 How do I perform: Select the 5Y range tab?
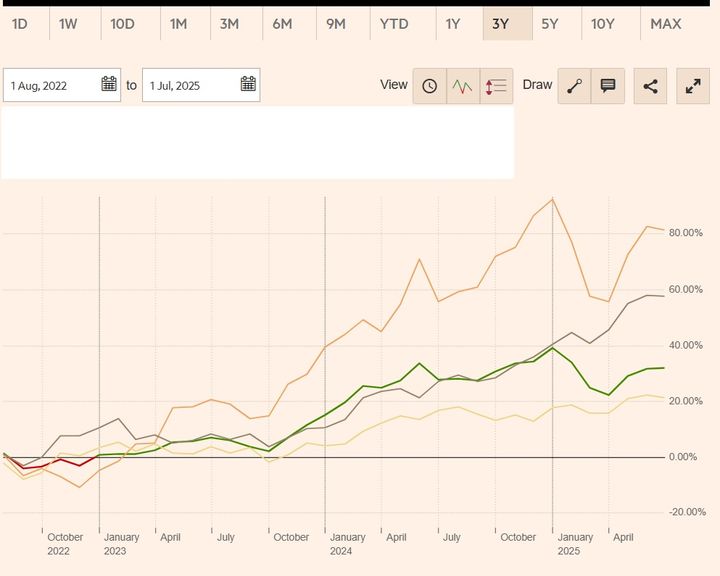coord(550,24)
